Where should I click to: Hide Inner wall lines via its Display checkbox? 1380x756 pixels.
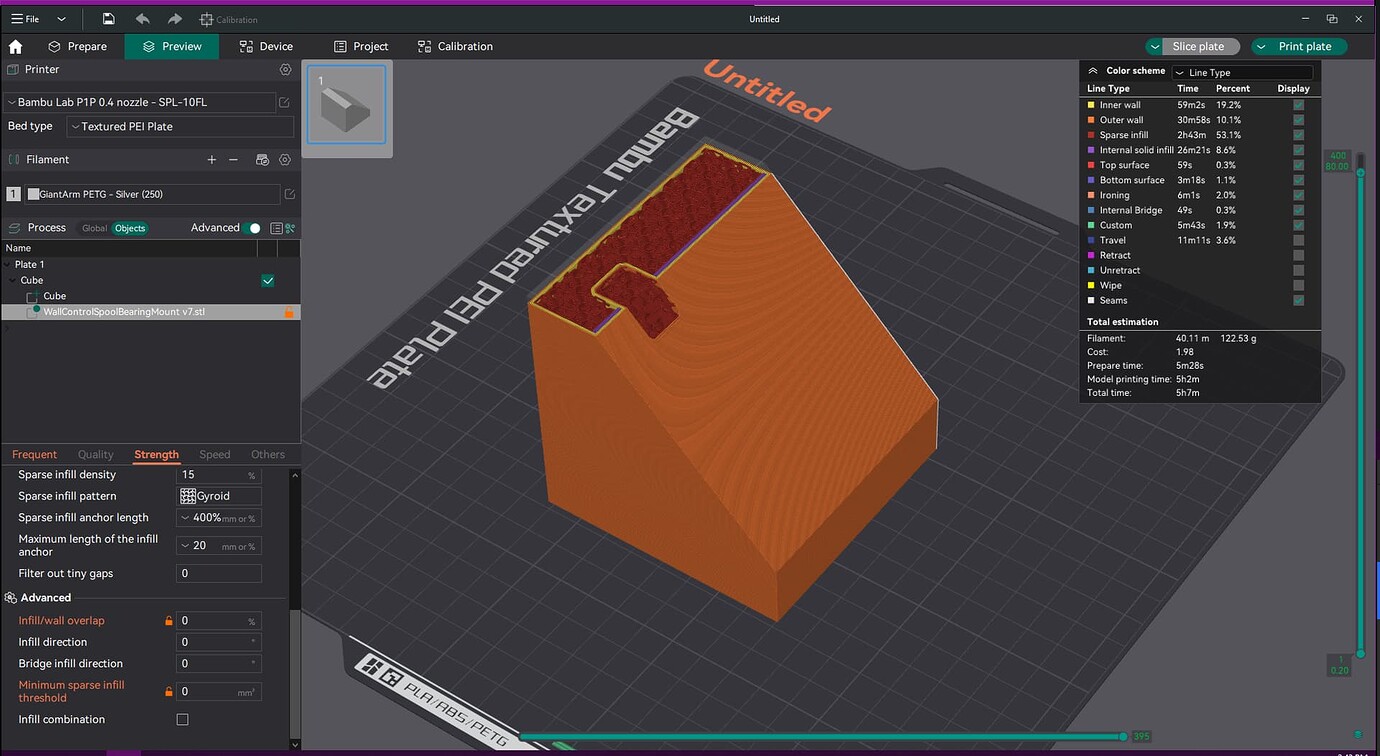(x=1298, y=105)
